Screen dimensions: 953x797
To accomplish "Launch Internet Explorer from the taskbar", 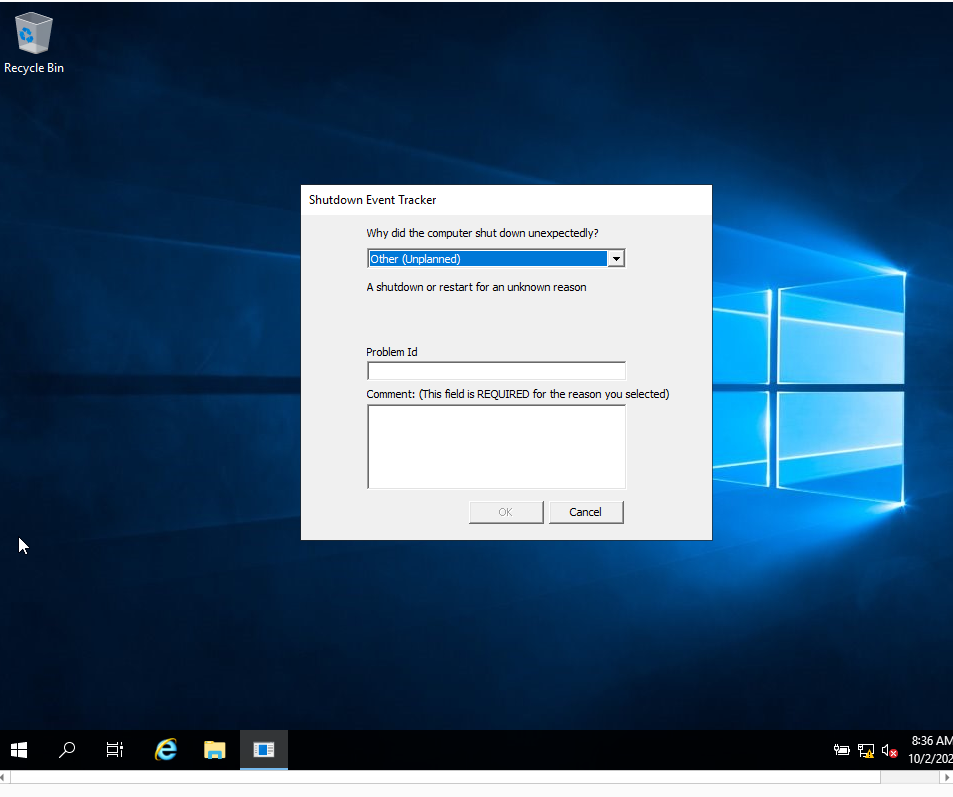I will [x=166, y=750].
